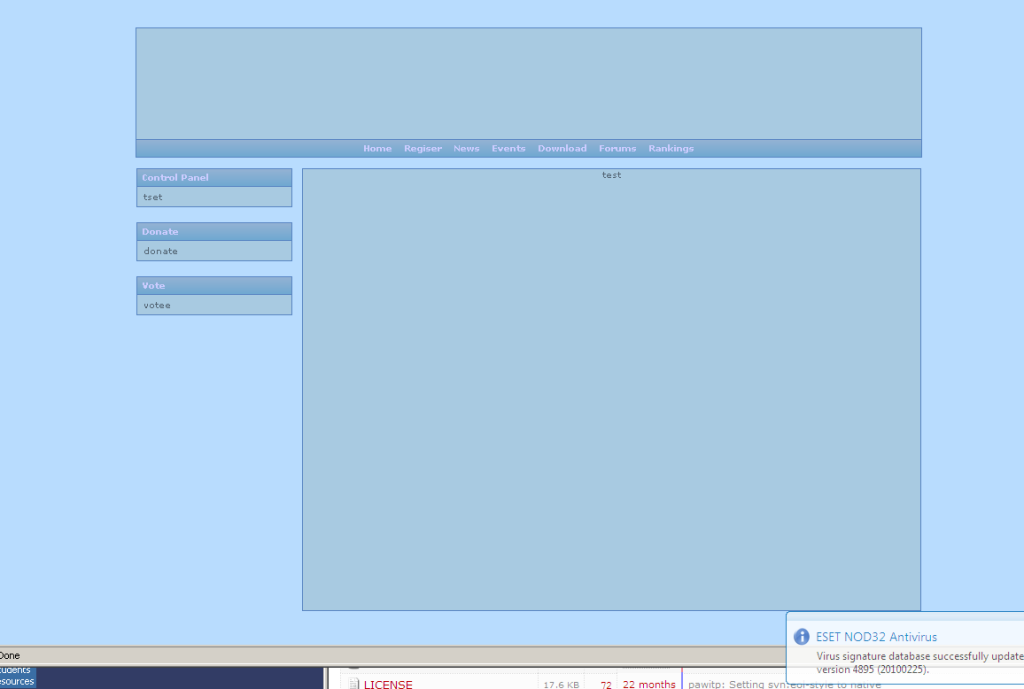Select Events in the navigation bar
1024x689 pixels.
[x=508, y=149]
